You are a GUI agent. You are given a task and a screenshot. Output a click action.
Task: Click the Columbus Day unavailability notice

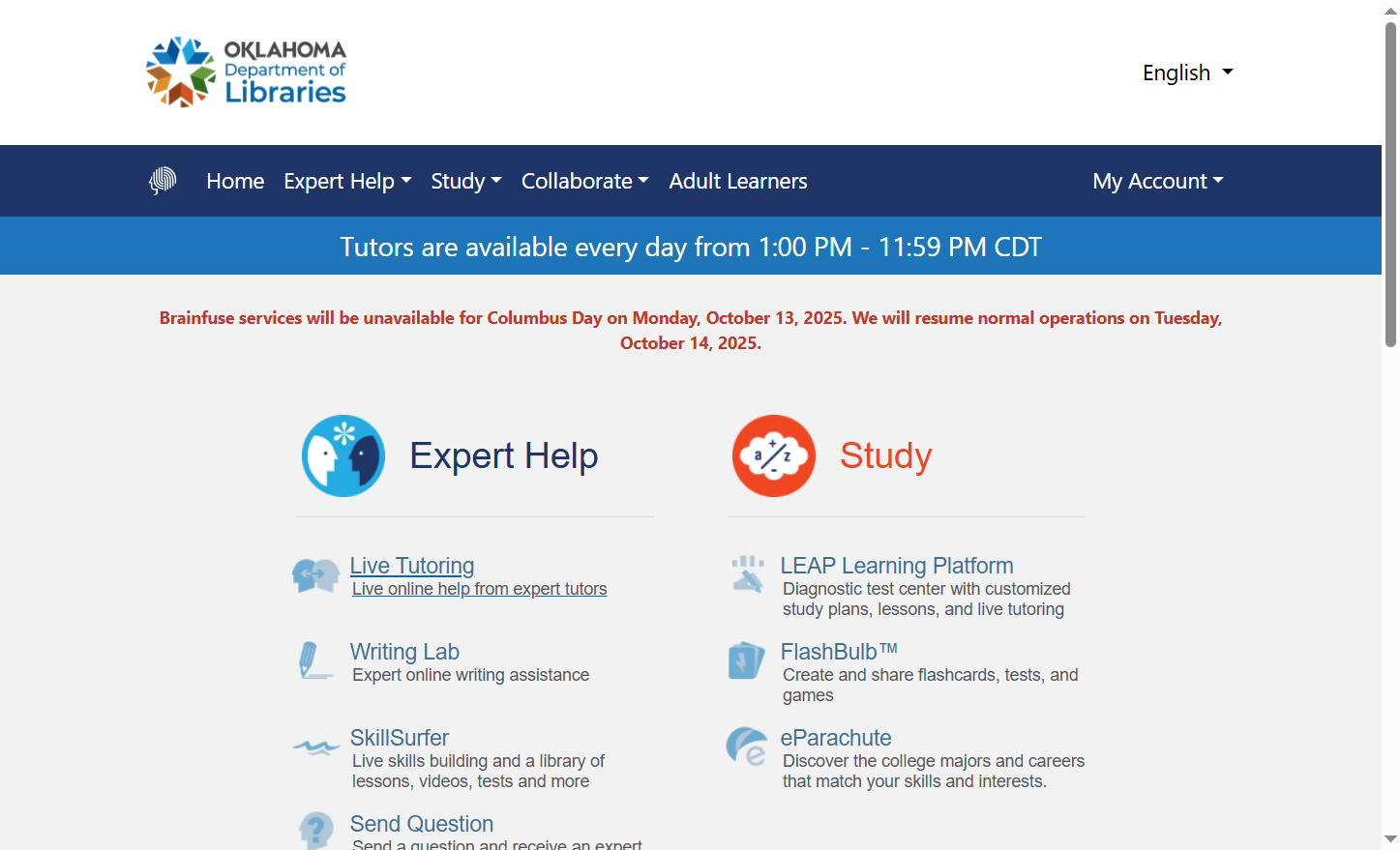[691, 331]
